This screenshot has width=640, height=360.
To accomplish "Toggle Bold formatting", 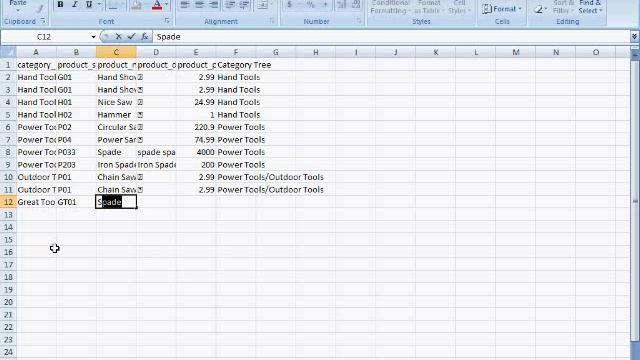I will tap(60, 4).
